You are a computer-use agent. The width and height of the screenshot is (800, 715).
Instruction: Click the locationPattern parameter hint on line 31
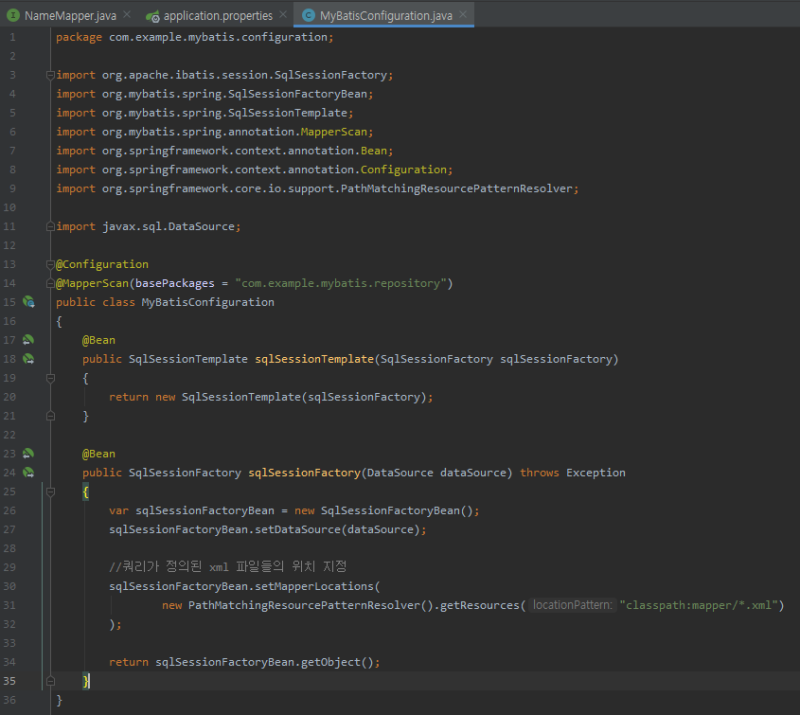click(571, 605)
